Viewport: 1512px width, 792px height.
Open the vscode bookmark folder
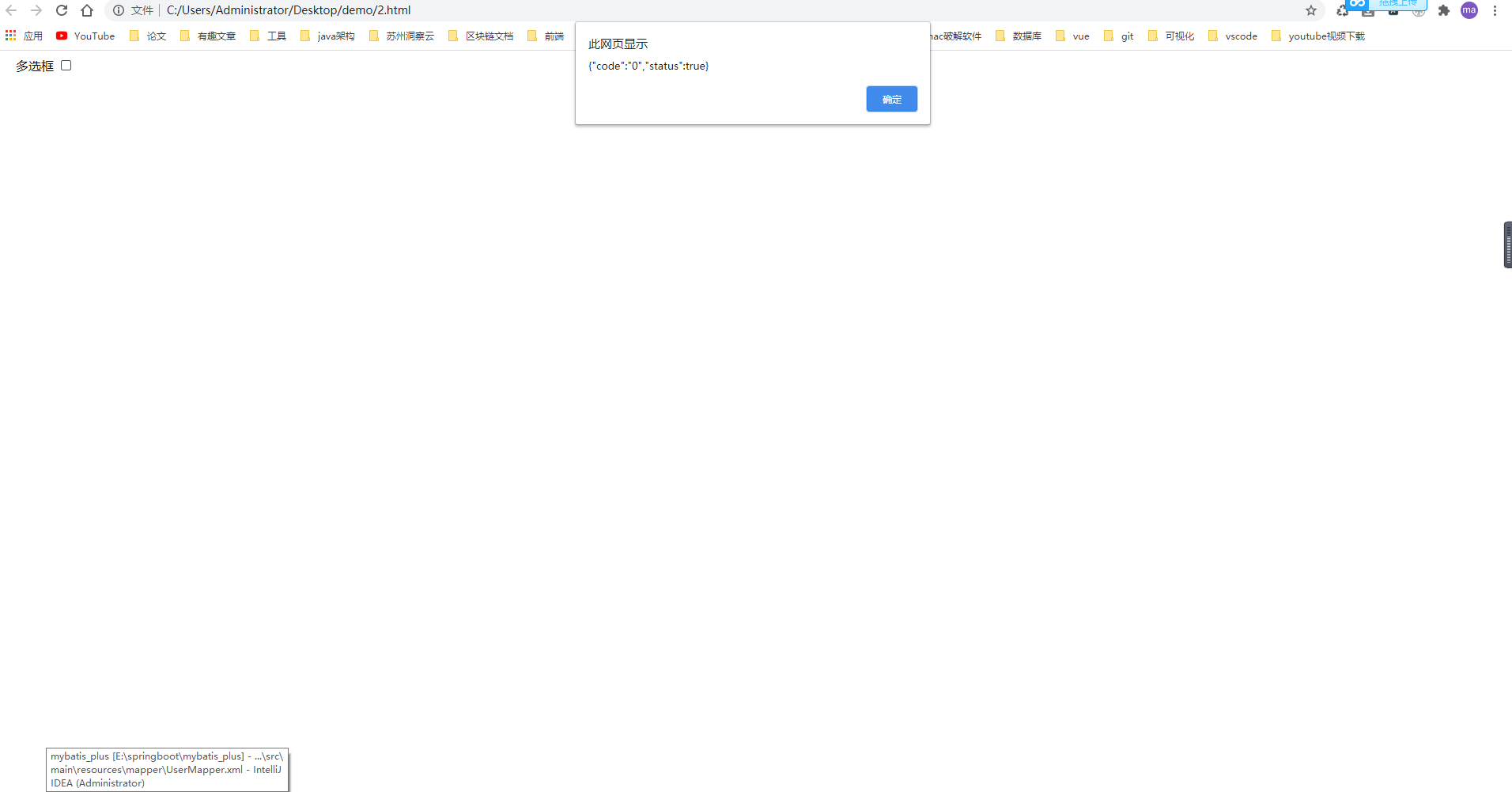coord(1239,36)
